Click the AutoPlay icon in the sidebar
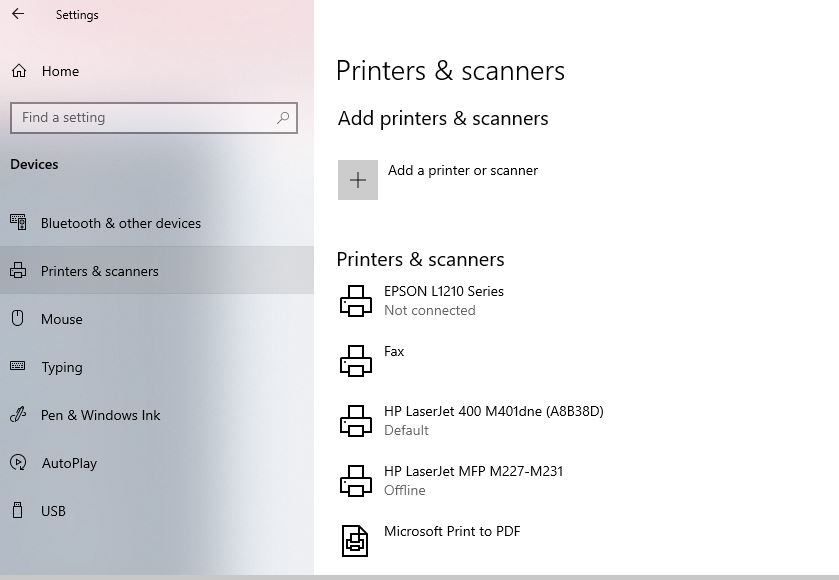The height and width of the screenshot is (580, 839). pyautogui.click(x=18, y=462)
